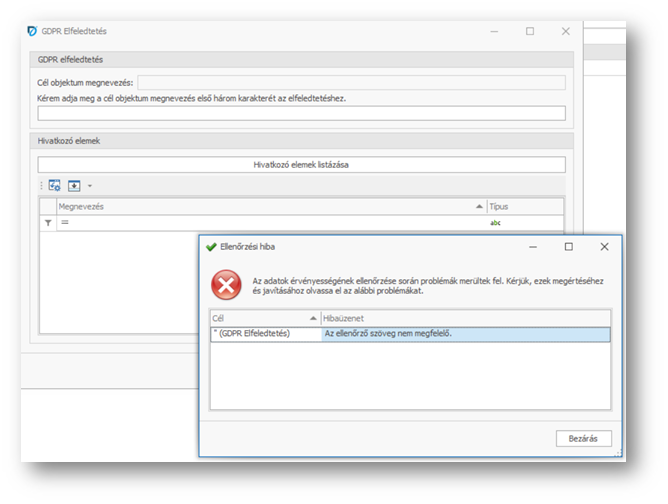Click the red error icon in the dialog
The height and width of the screenshot is (504, 668).
pos(226,285)
